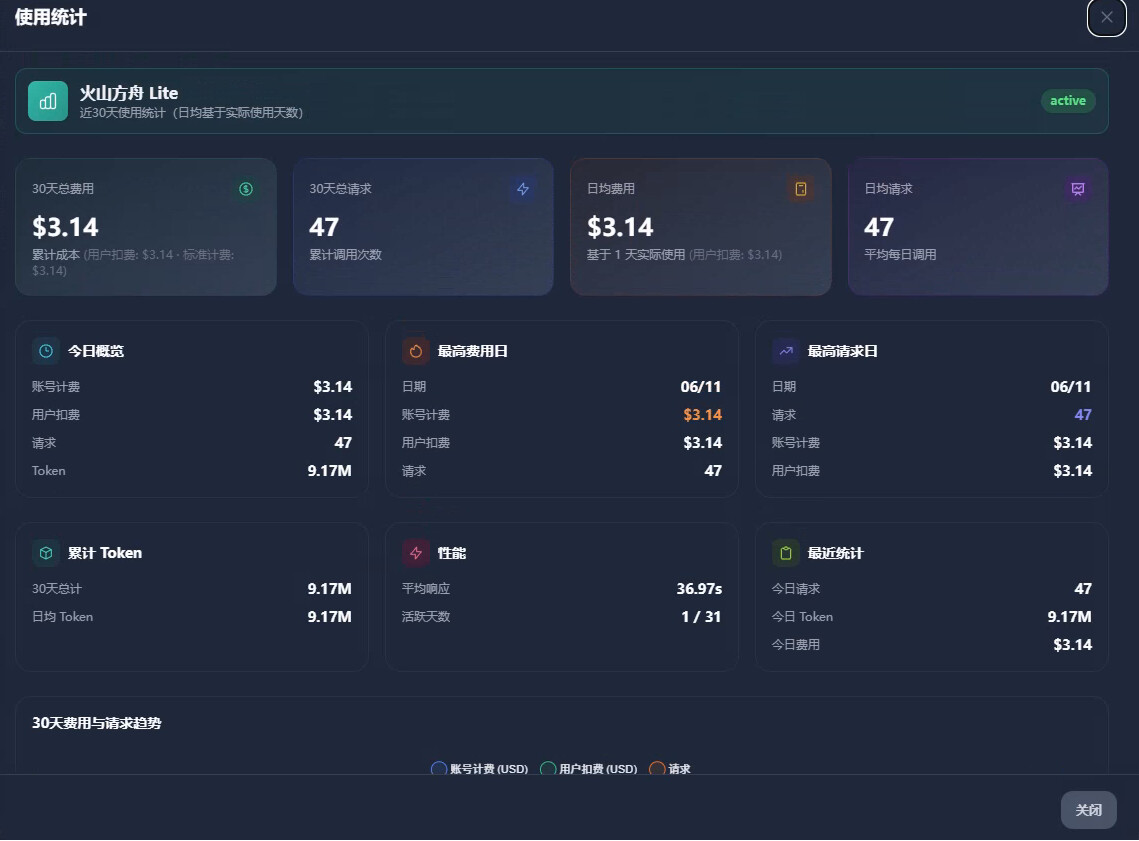
Task: Click the purple 47 in 最高请求日
Action: pyautogui.click(x=1082, y=415)
